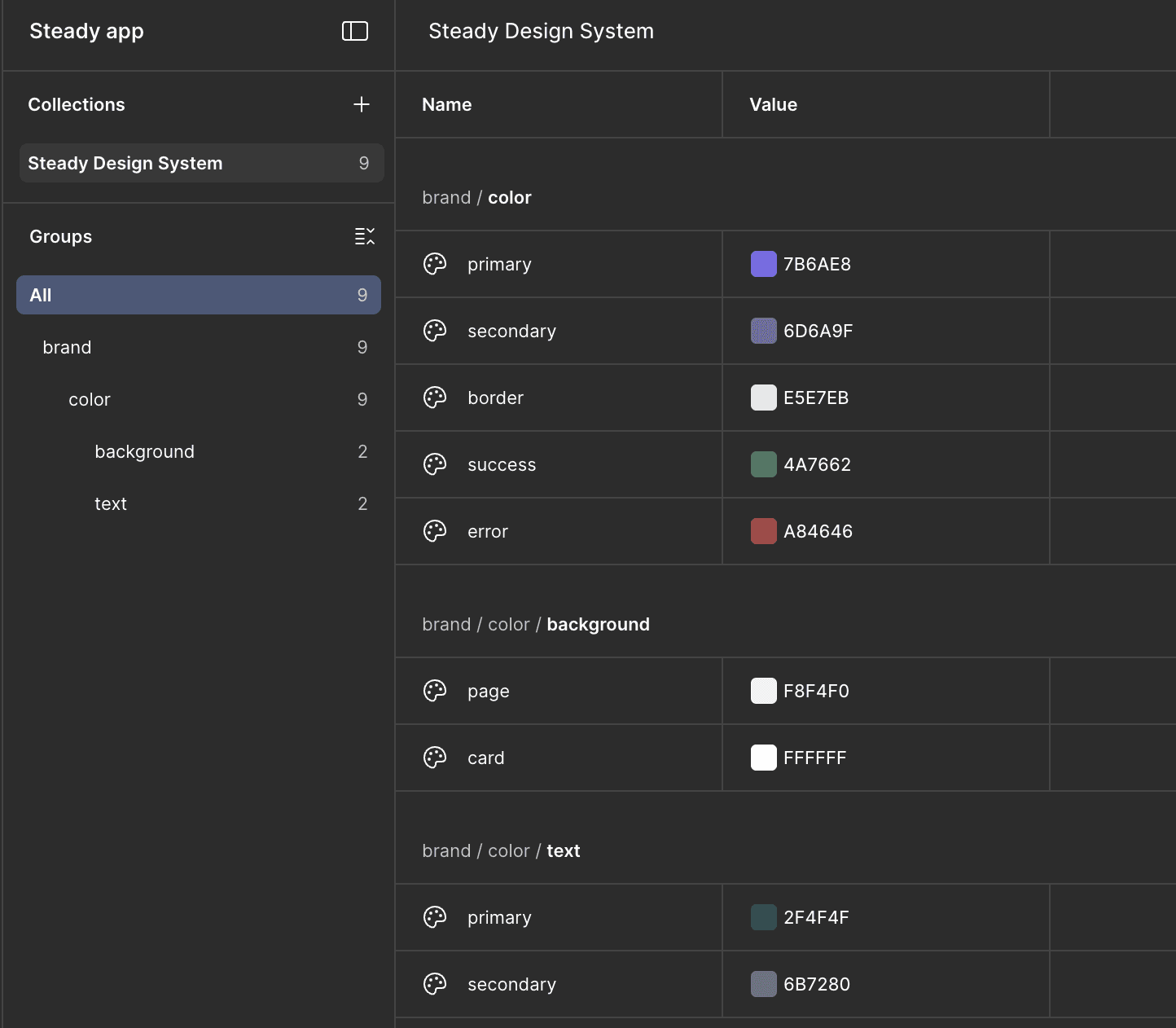The width and height of the screenshot is (1176, 1028).
Task: Click the palette icon next to error
Action: (435, 531)
